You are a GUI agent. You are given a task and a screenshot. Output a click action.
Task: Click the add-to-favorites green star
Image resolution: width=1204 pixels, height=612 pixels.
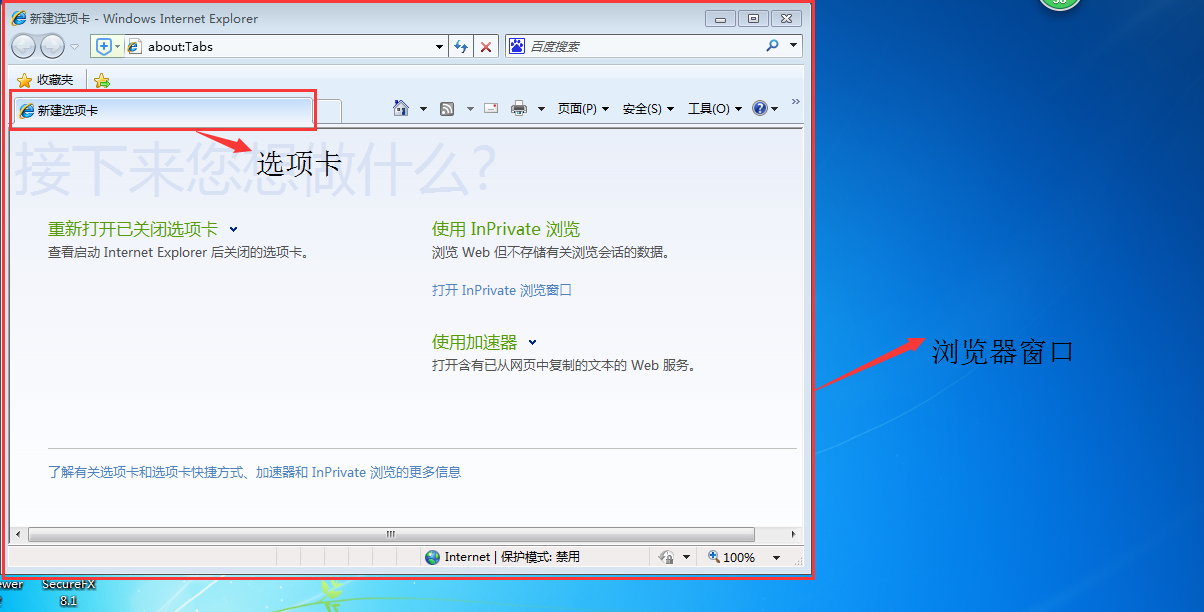pyautogui.click(x=101, y=80)
